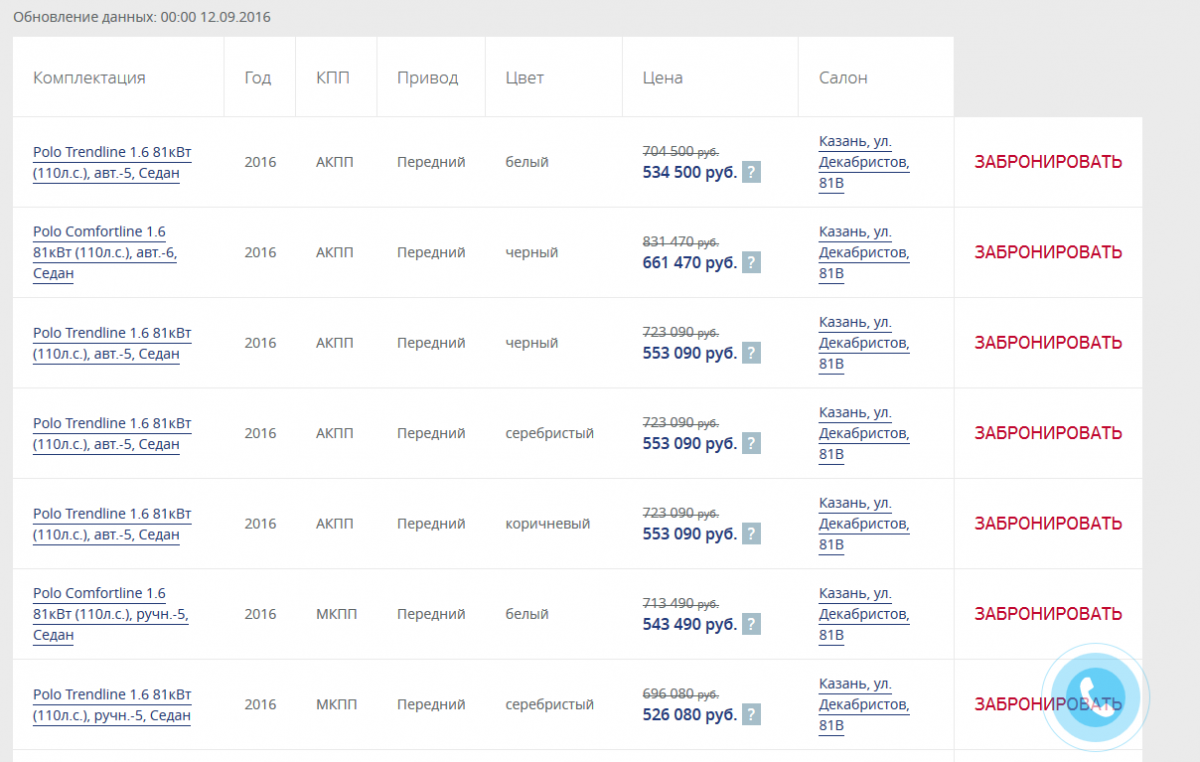The width and height of the screenshot is (1200, 762).
Task: Open the salon address link in the коричневый row
Action: point(863,523)
